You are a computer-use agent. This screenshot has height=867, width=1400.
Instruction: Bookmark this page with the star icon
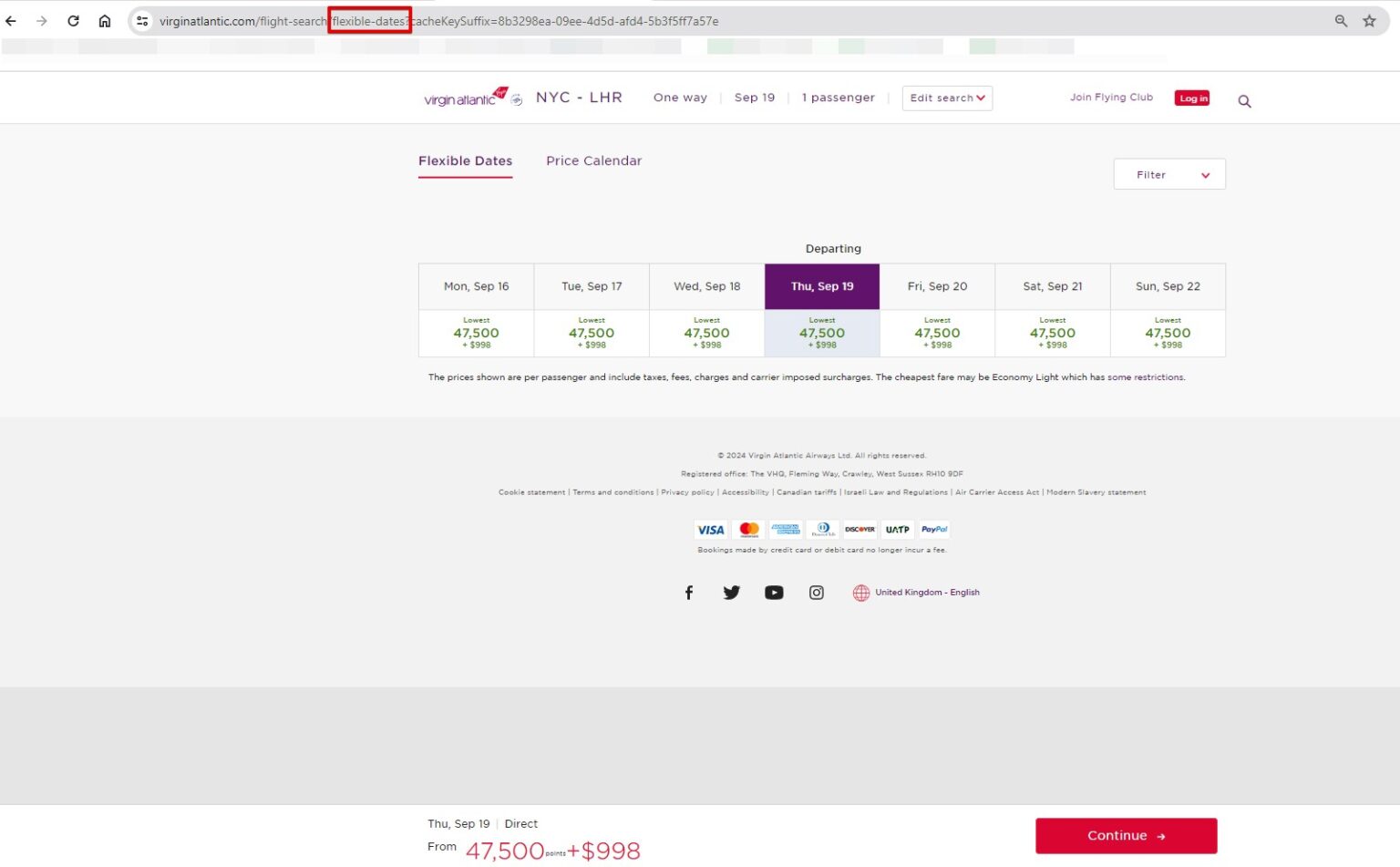[x=1369, y=21]
